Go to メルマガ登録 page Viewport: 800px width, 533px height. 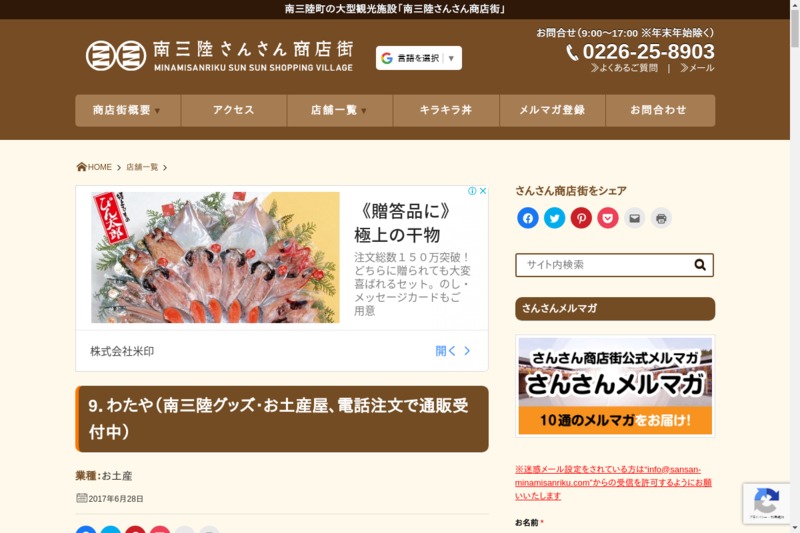click(x=552, y=110)
